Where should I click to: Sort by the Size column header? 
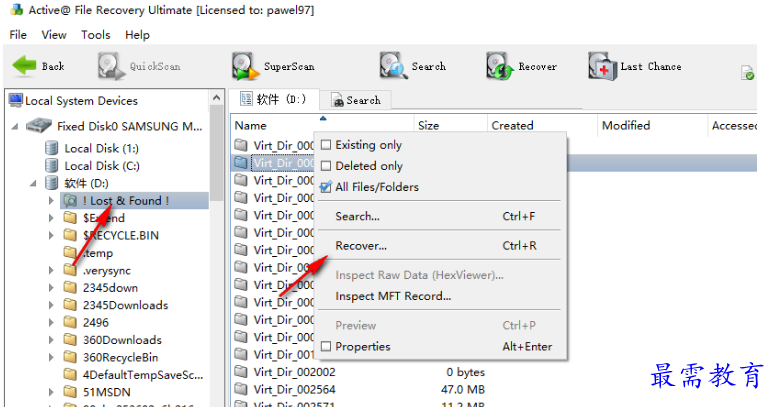point(451,125)
